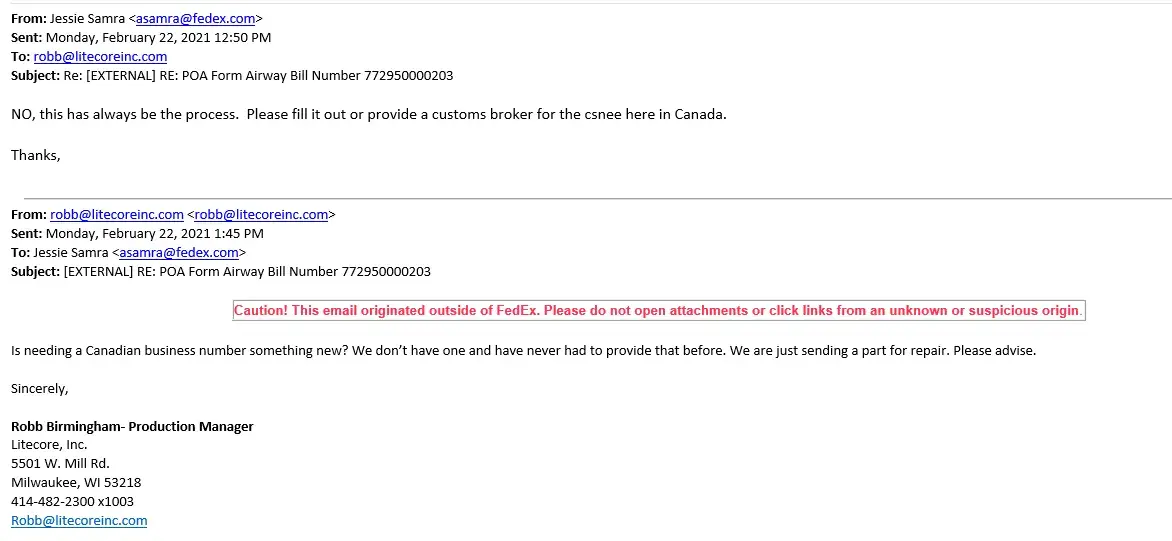Click Robb@litecoreinc.com link in the signature
The width and height of the screenshot is (1172, 541).
(x=79, y=521)
